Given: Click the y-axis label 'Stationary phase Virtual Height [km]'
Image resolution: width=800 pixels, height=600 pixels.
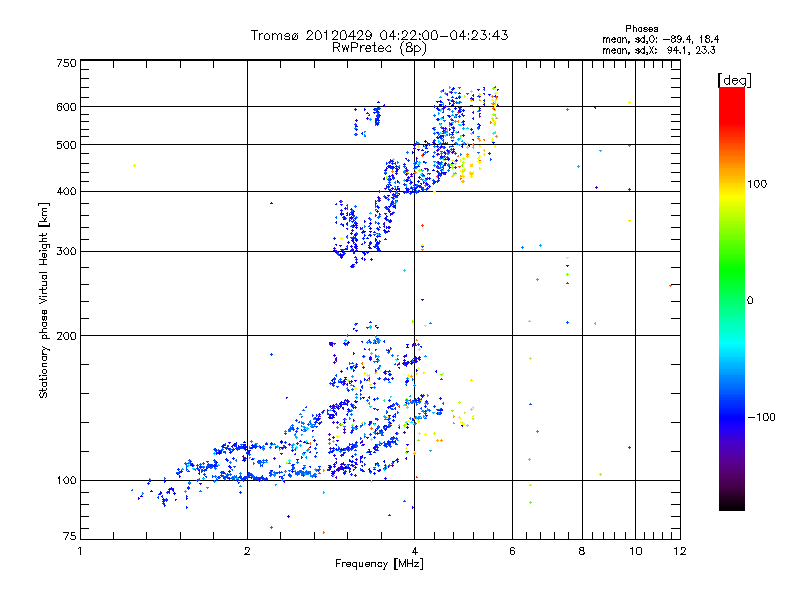Looking at the screenshot, I should point(44,300).
